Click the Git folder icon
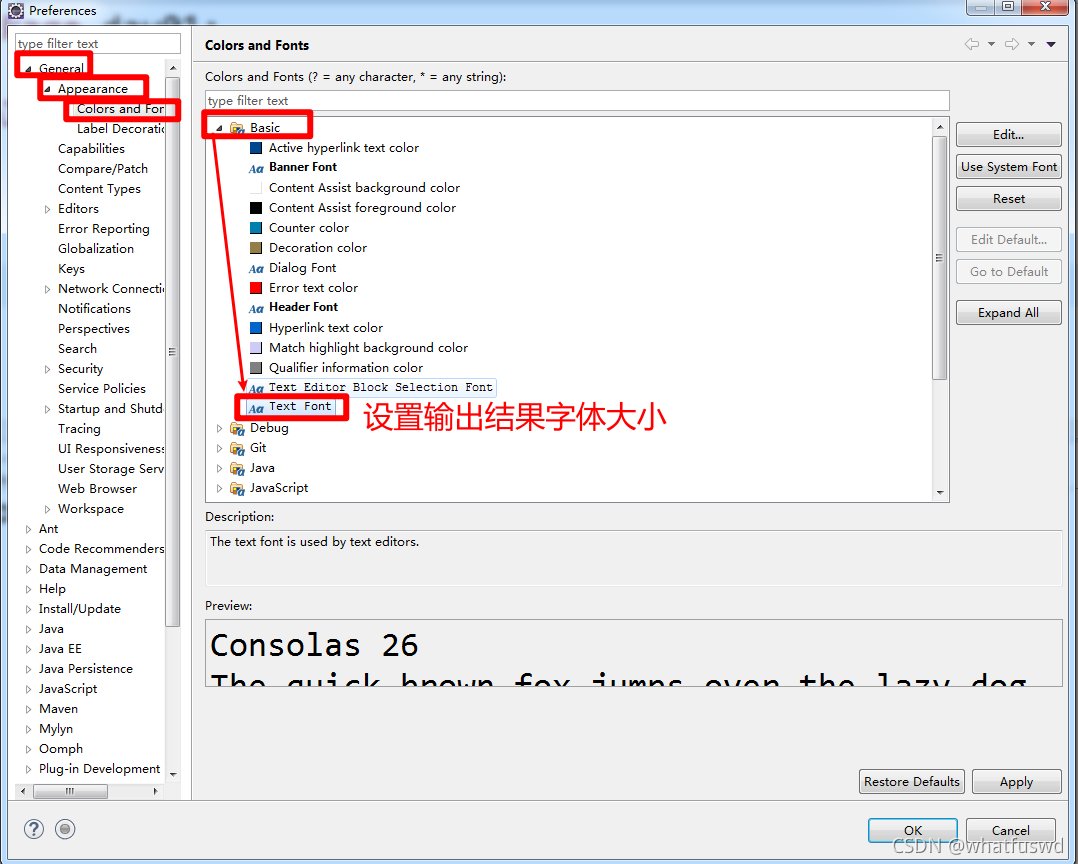 coord(237,449)
